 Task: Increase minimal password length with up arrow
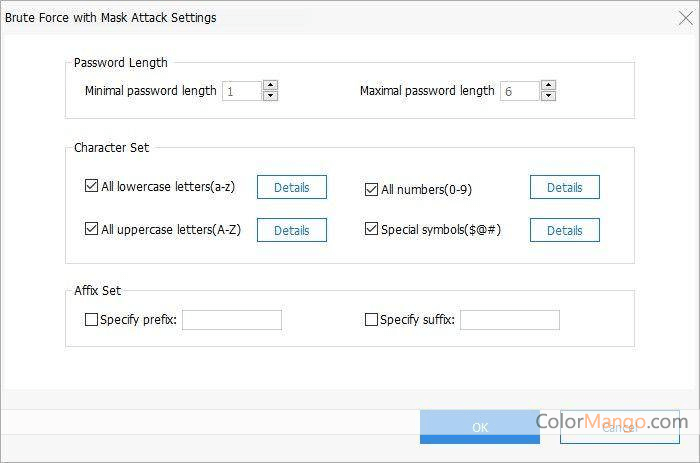pos(270,85)
